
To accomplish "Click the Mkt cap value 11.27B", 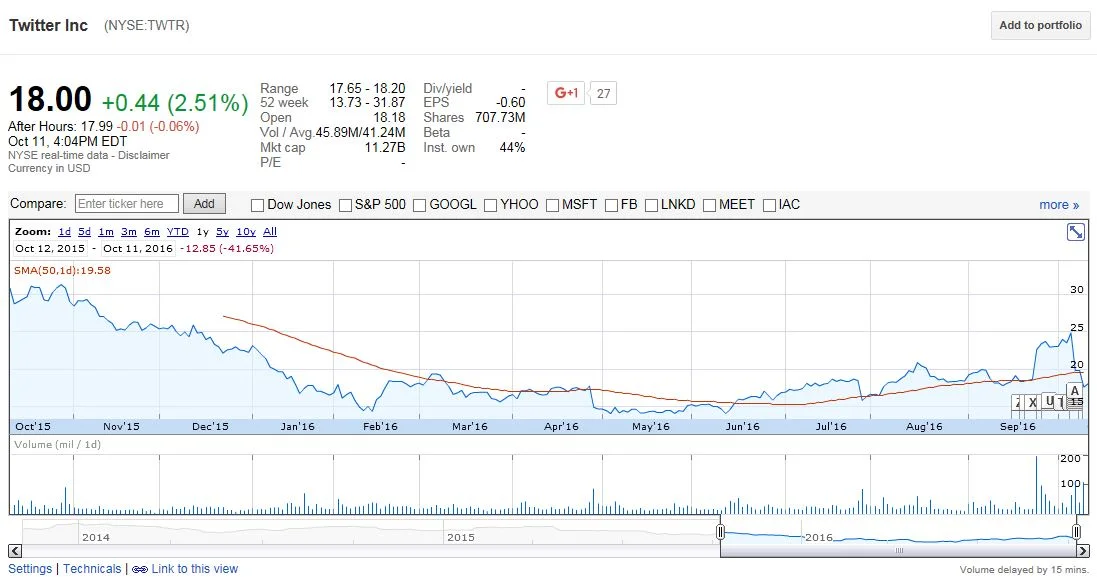I will pyautogui.click(x=385, y=147).
